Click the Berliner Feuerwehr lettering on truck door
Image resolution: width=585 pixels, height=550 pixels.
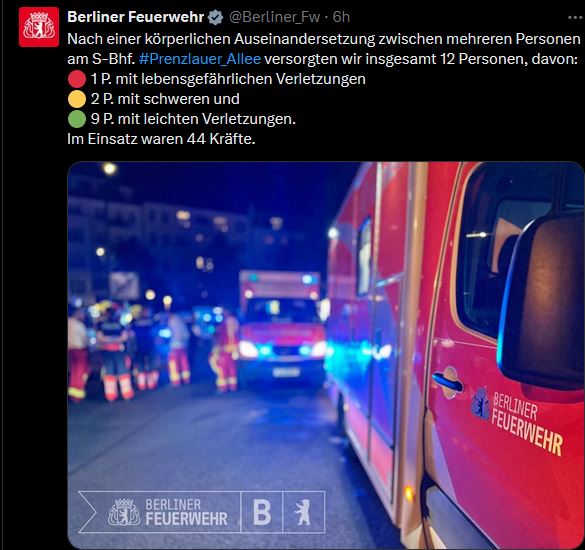[x=527, y=424]
